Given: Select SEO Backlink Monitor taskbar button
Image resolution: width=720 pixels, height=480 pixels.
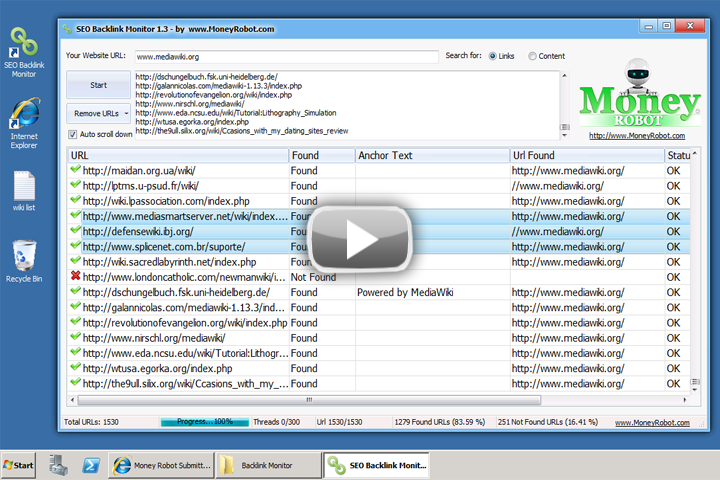Looking at the screenshot, I should click(377, 465).
